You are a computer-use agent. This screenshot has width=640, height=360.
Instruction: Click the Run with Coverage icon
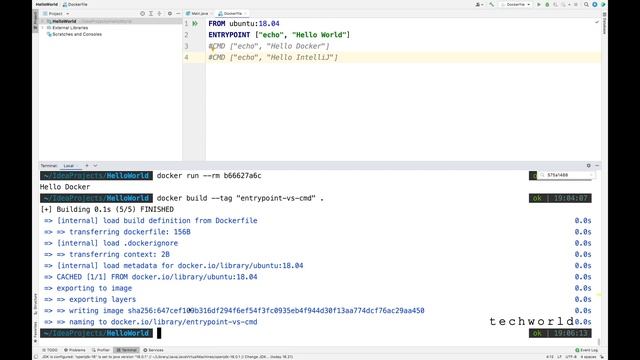tap(556, 4)
